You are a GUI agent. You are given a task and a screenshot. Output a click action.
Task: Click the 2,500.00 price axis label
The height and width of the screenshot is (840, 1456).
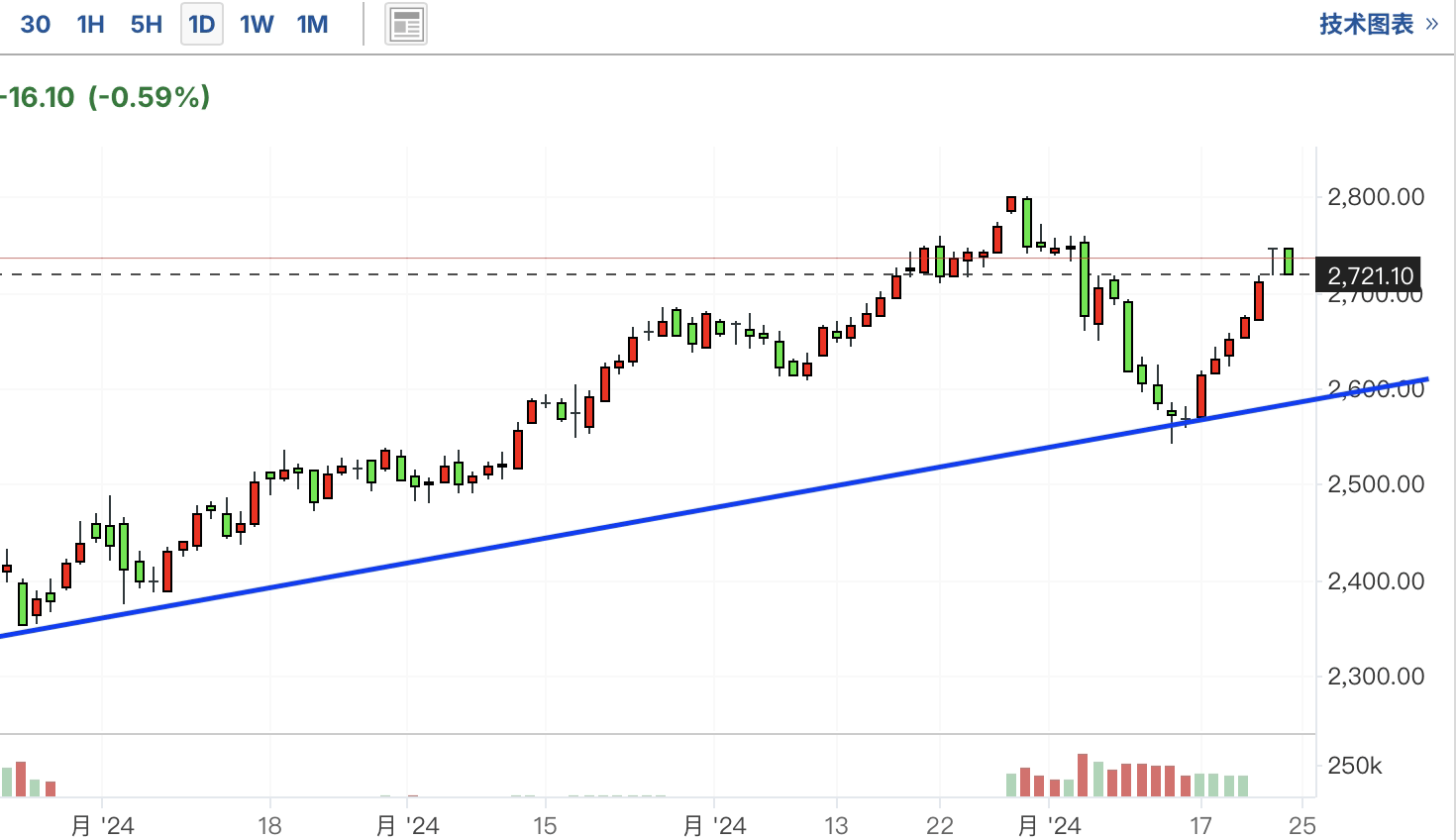click(x=1376, y=484)
